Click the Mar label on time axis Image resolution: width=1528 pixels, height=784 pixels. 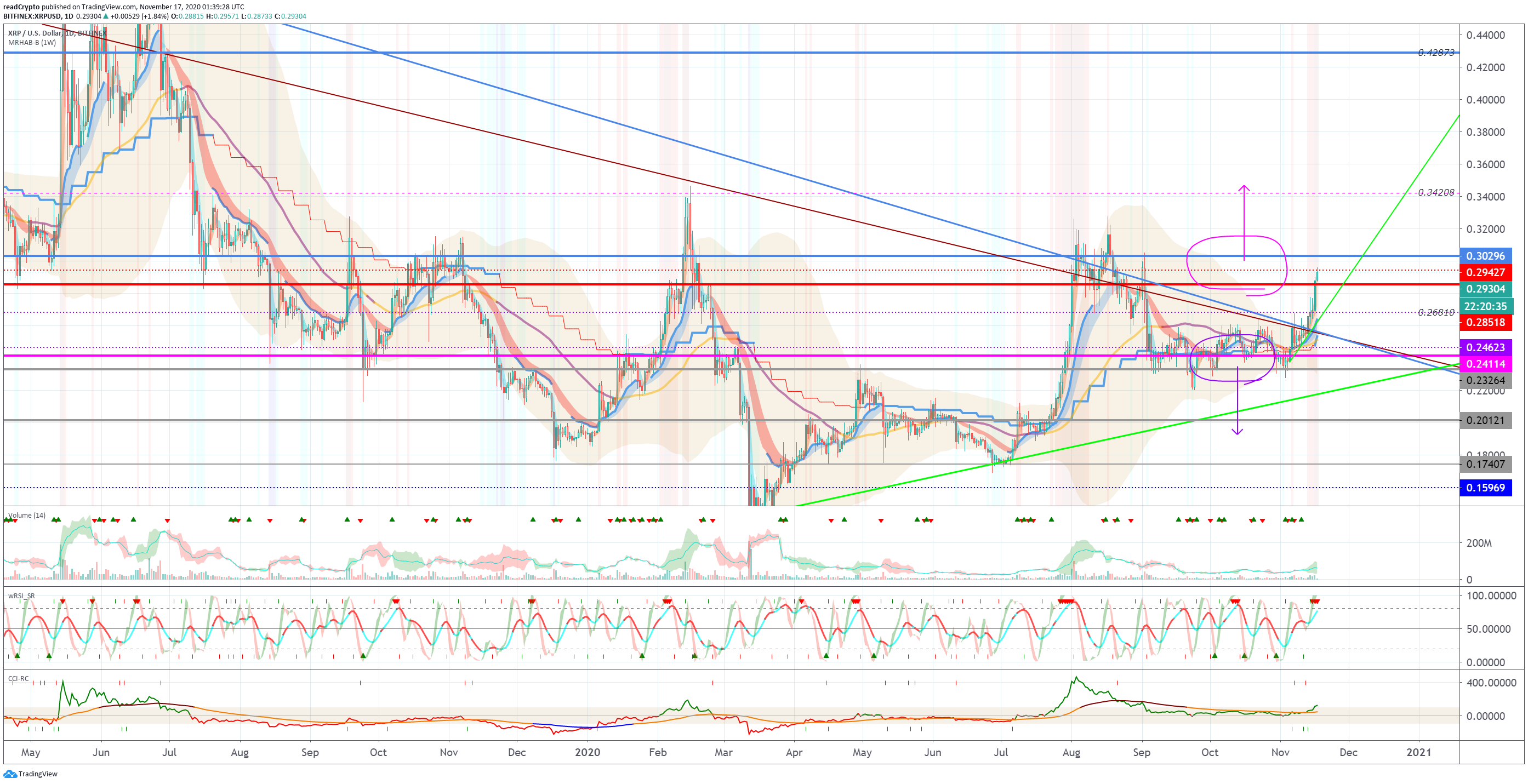click(x=723, y=753)
